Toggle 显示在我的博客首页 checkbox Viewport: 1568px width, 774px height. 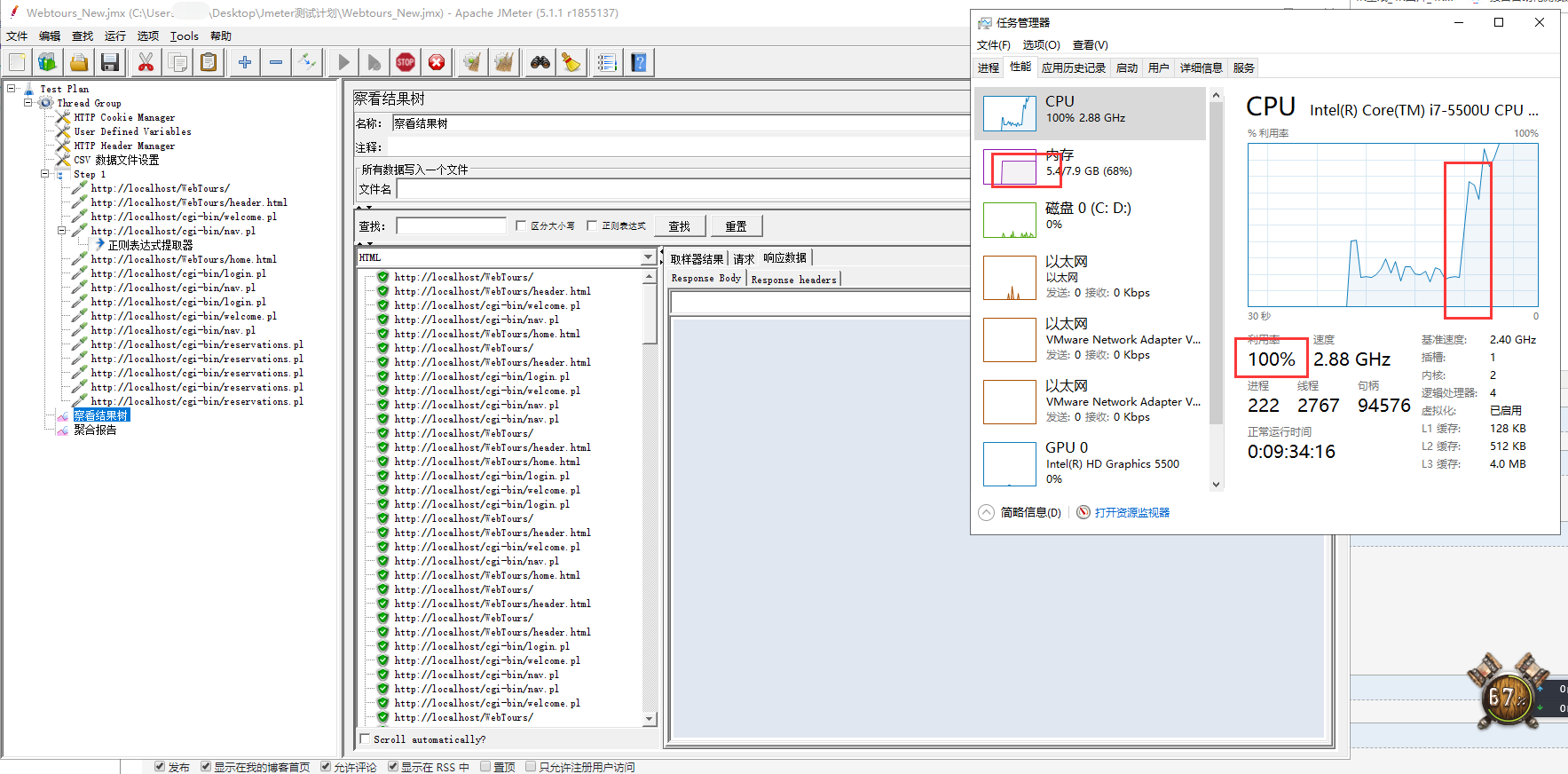pos(206,766)
